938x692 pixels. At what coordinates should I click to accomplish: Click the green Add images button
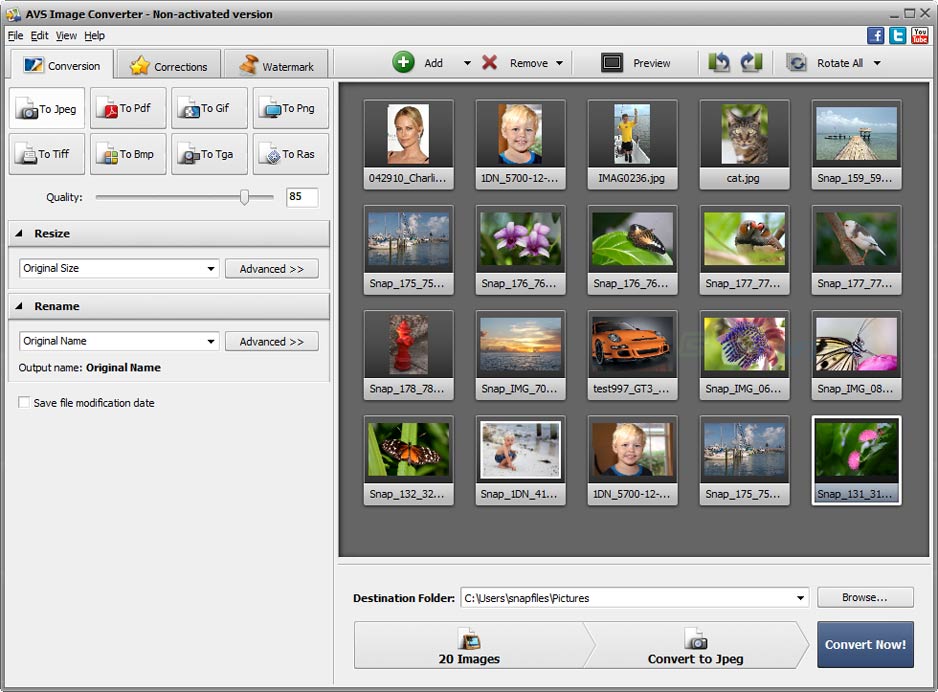(x=419, y=62)
